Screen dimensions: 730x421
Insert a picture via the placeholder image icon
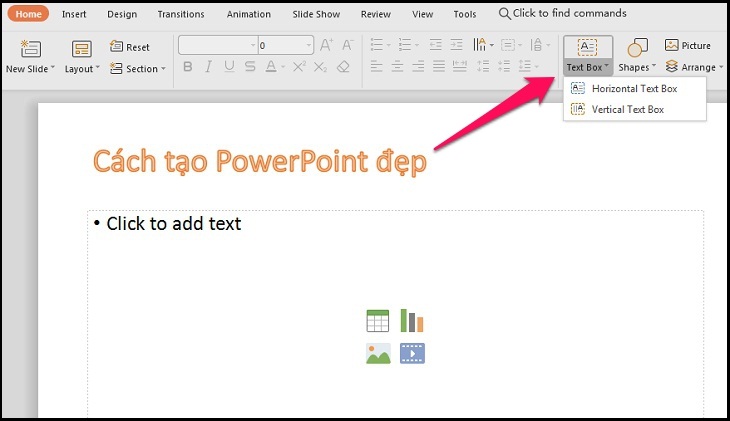tap(378, 353)
